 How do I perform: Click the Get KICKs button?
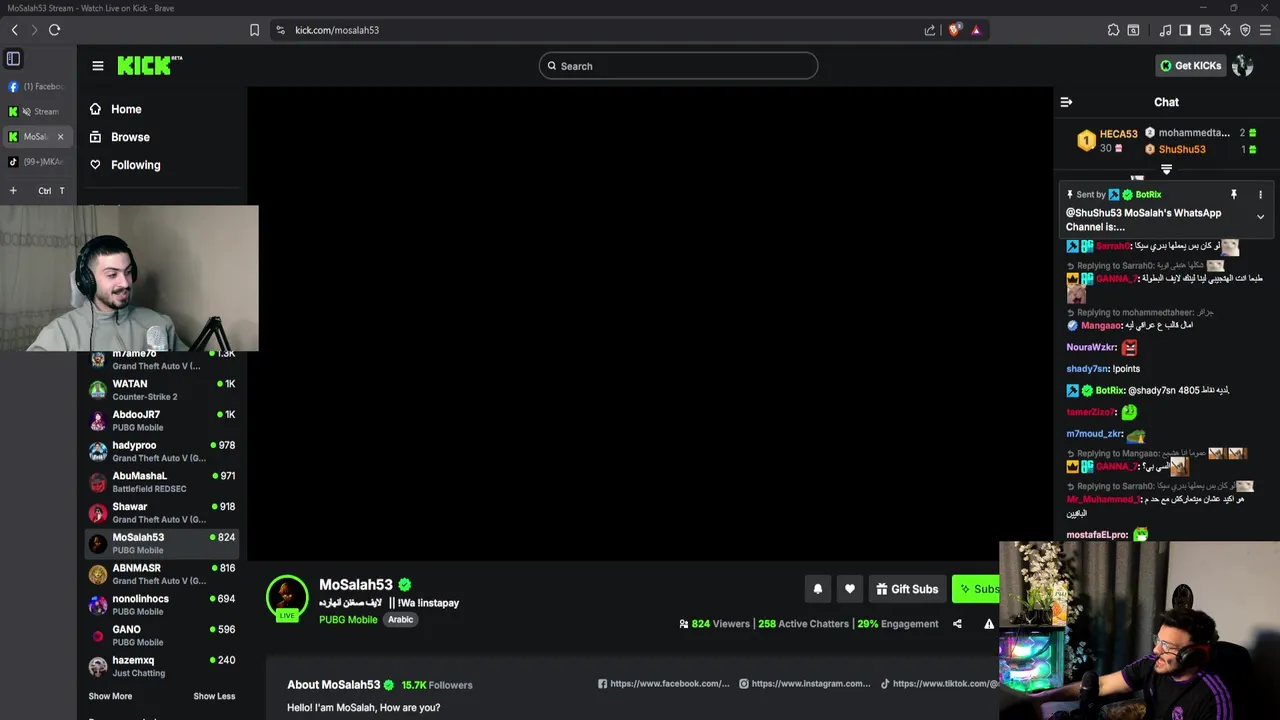(x=1190, y=66)
